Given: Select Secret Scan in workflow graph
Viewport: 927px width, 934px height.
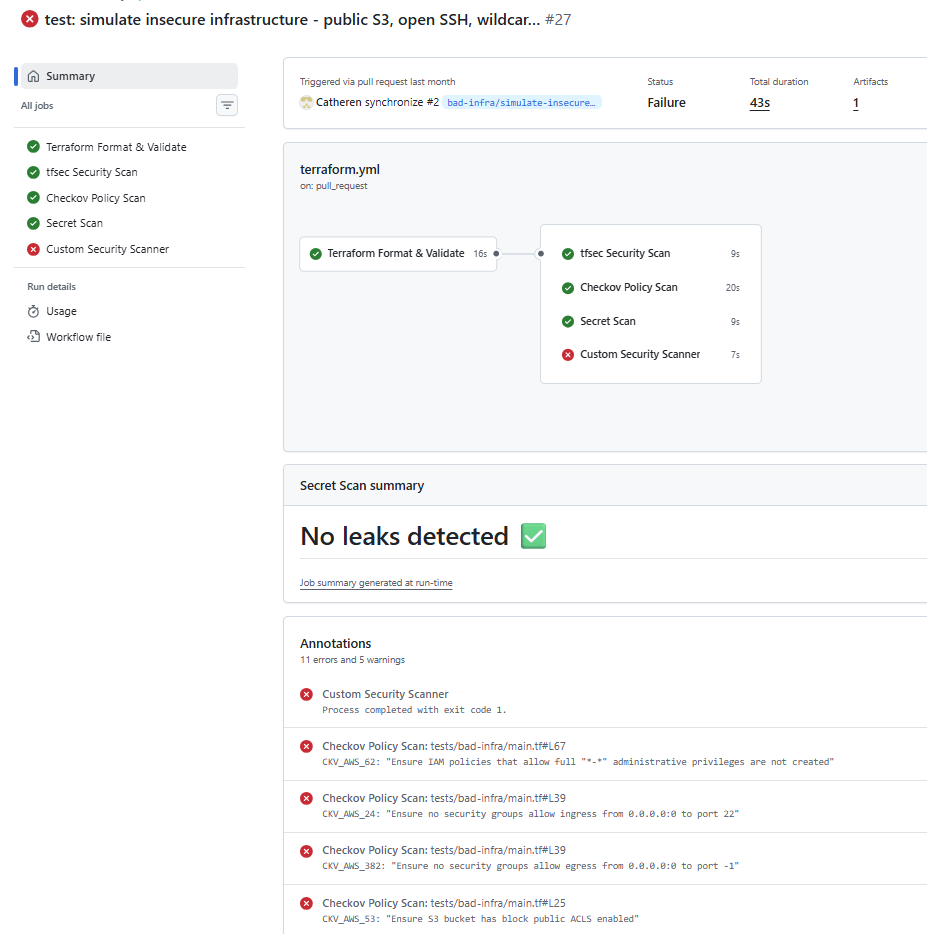Looking at the screenshot, I should pyautogui.click(x=651, y=322).
